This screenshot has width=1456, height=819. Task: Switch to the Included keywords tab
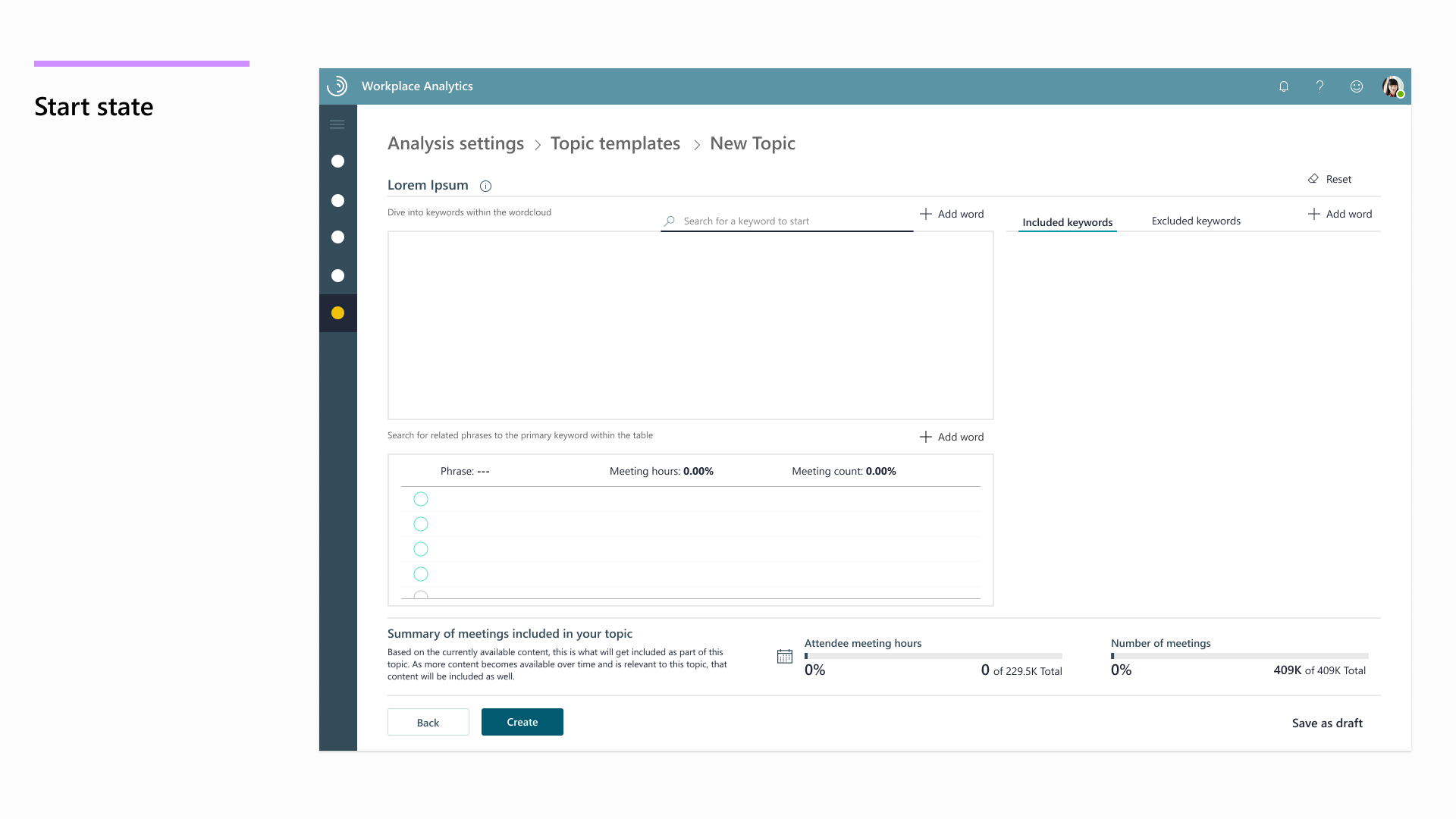(x=1067, y=222)
